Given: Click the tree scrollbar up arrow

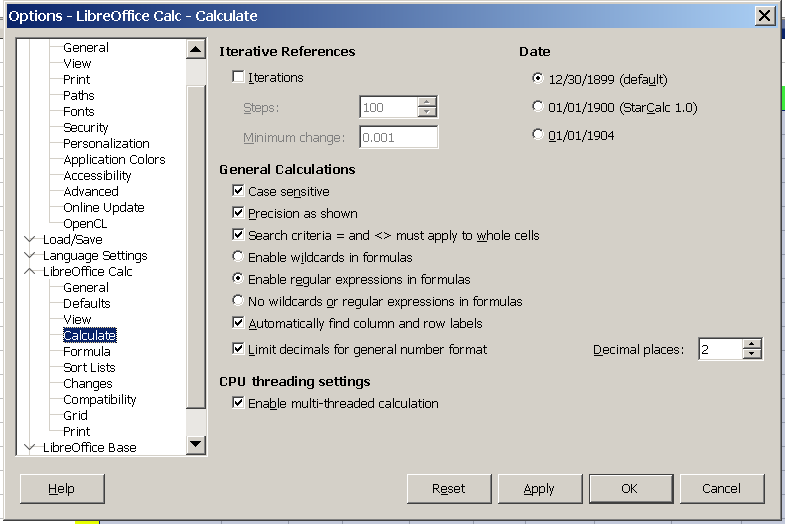Looking at the screenshot, I should coord(196,49).
